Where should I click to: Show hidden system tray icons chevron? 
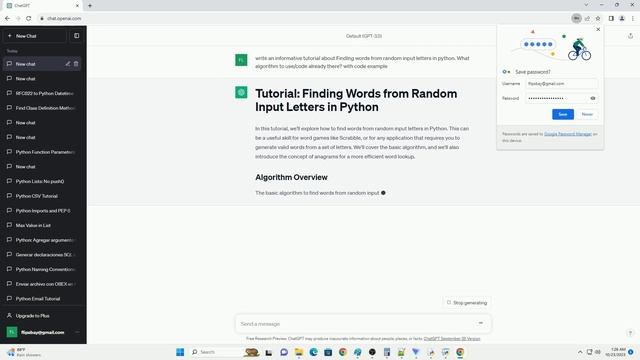tap(580, 352)
